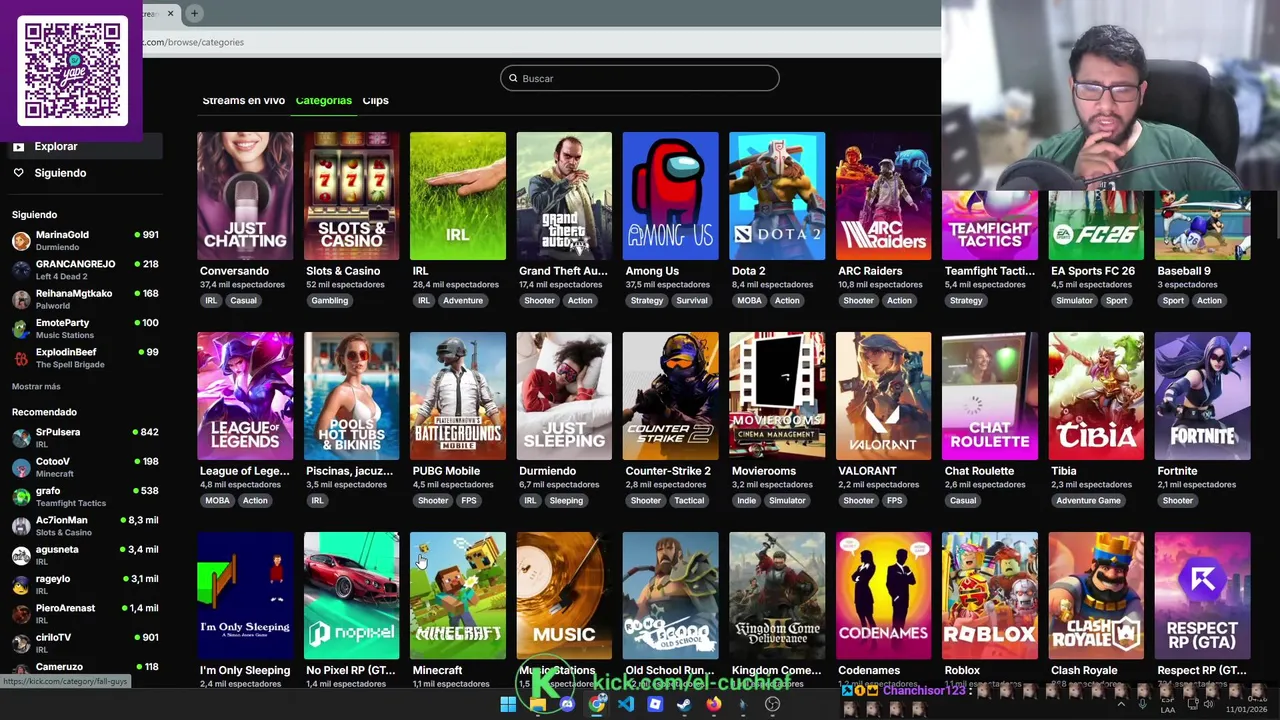Viewport: 1280px width, 720px height.
Task: Open Counter-Strike 2 category cover
Action: (670, 396)
